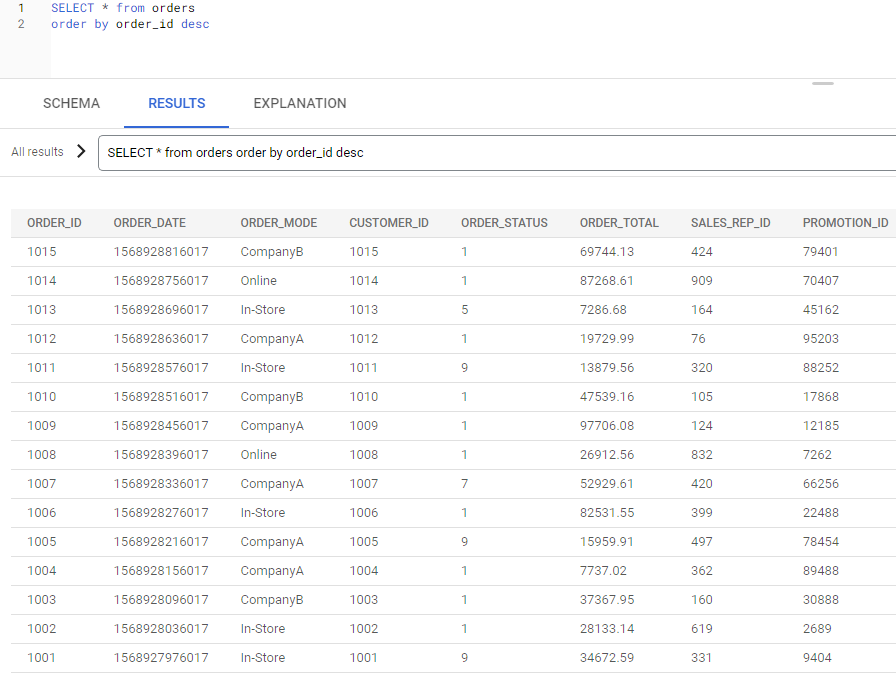
Task: Click editor line 1 SELECT statement
Action: pyautogui.click(x=123, y=8)
